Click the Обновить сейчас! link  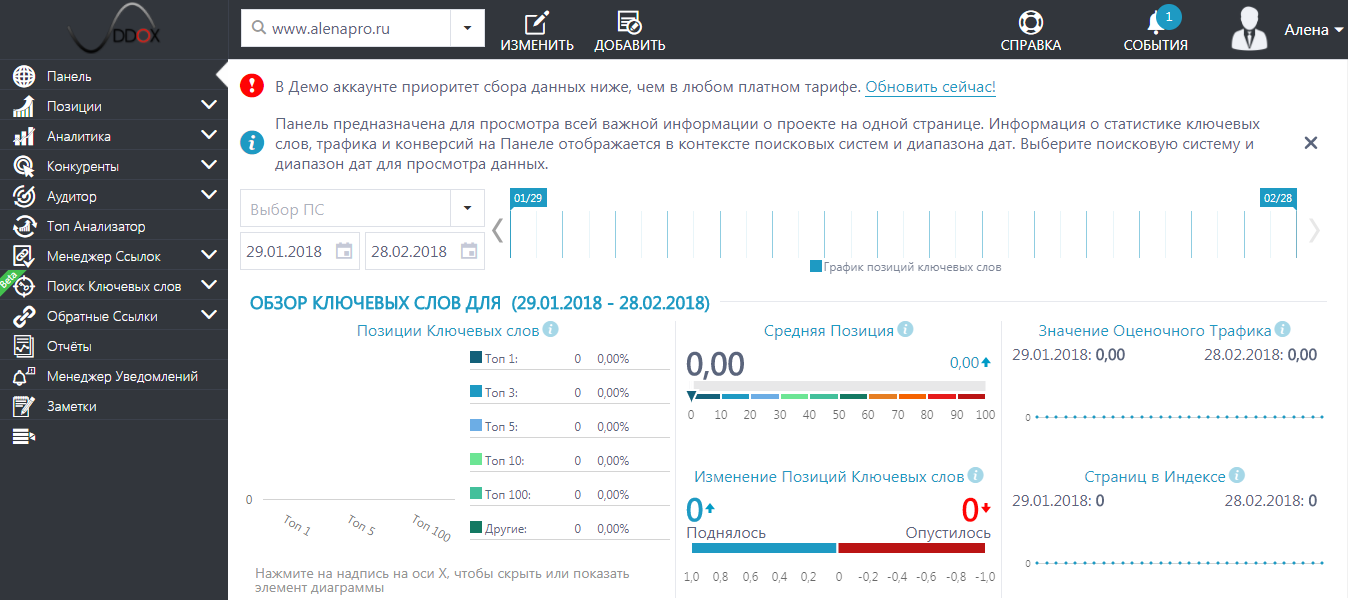click(x=930, y=87)
